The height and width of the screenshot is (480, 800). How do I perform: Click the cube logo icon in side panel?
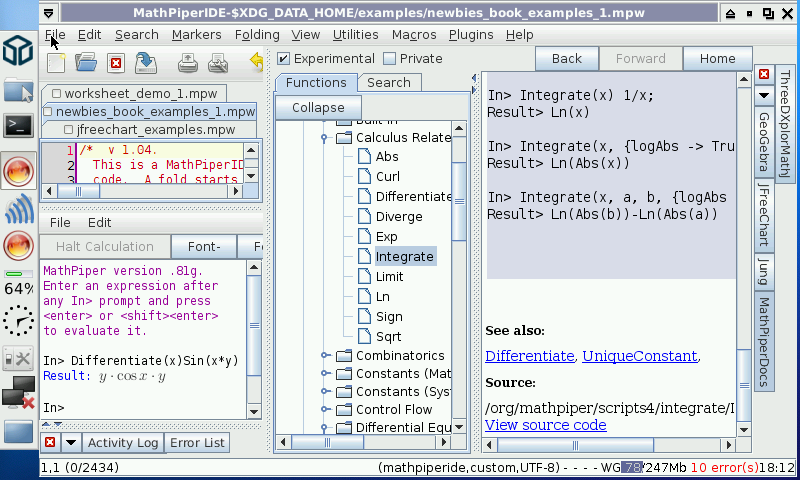18,50
